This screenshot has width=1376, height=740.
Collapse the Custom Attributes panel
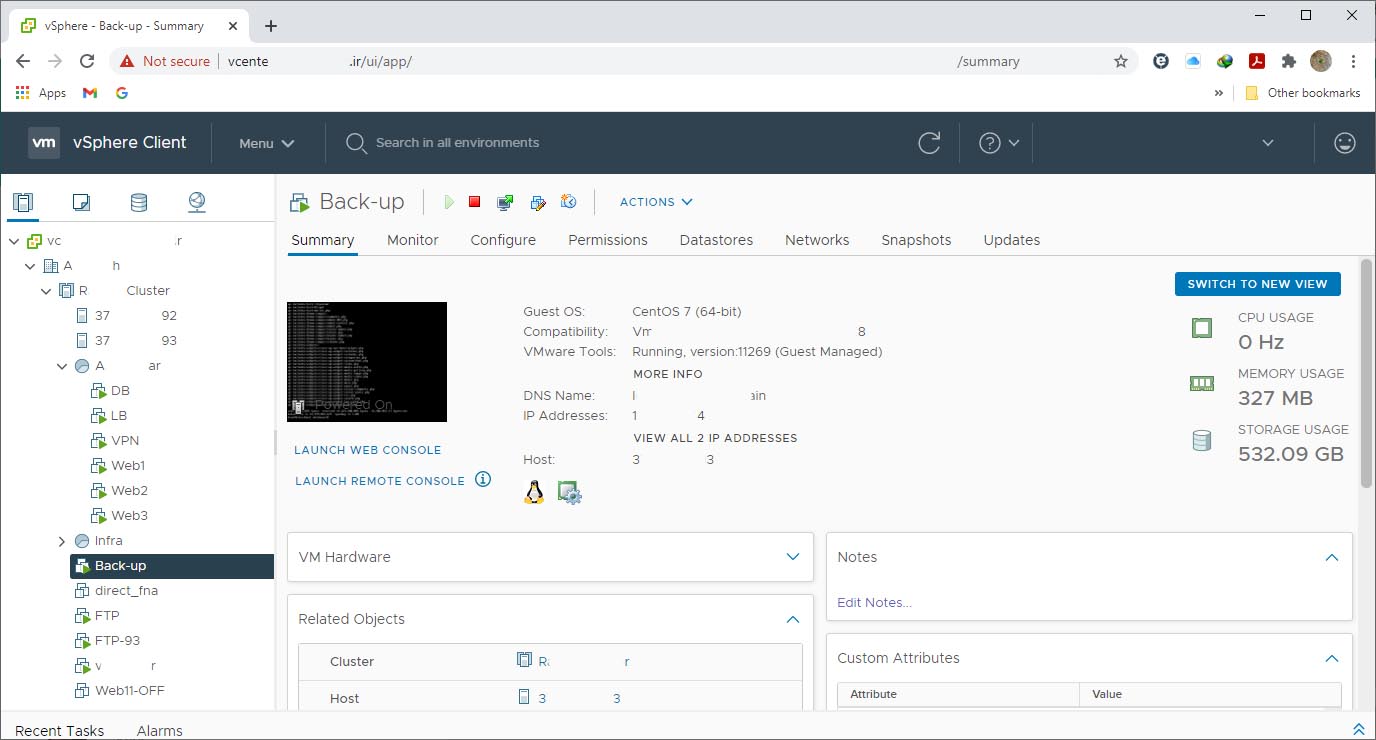[1332, 658]
